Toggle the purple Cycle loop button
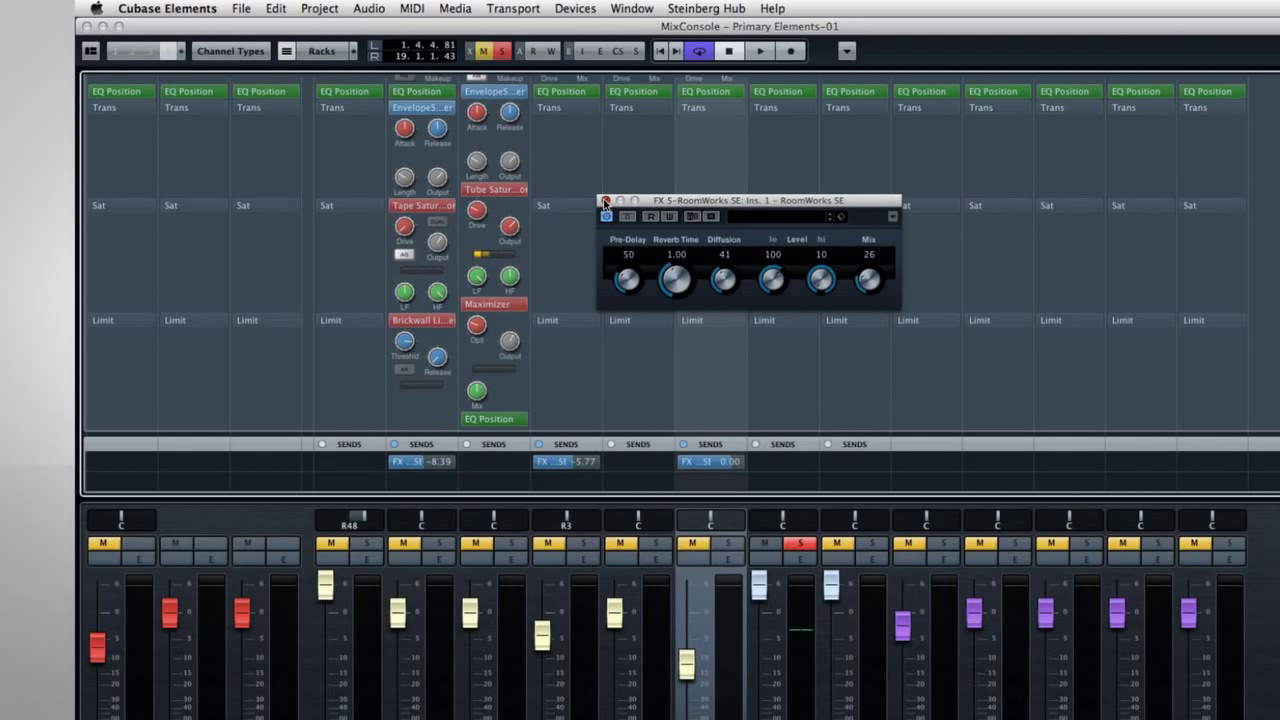This screenshot has width=1280, height=720. click(x=699, y=51)
